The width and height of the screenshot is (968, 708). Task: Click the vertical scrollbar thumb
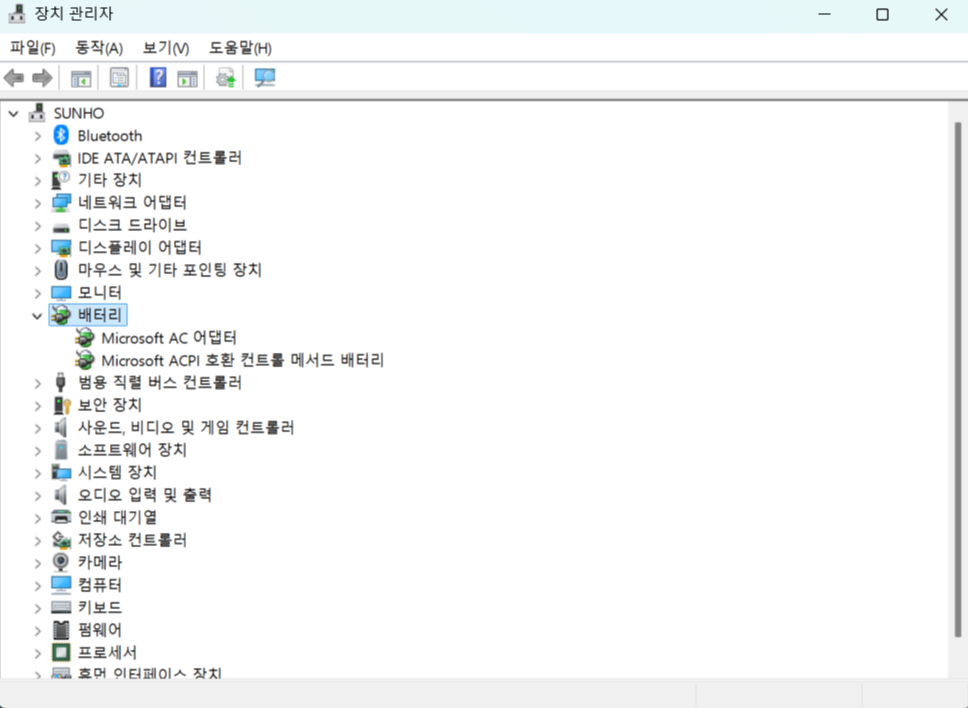click(x=958, y=379)
